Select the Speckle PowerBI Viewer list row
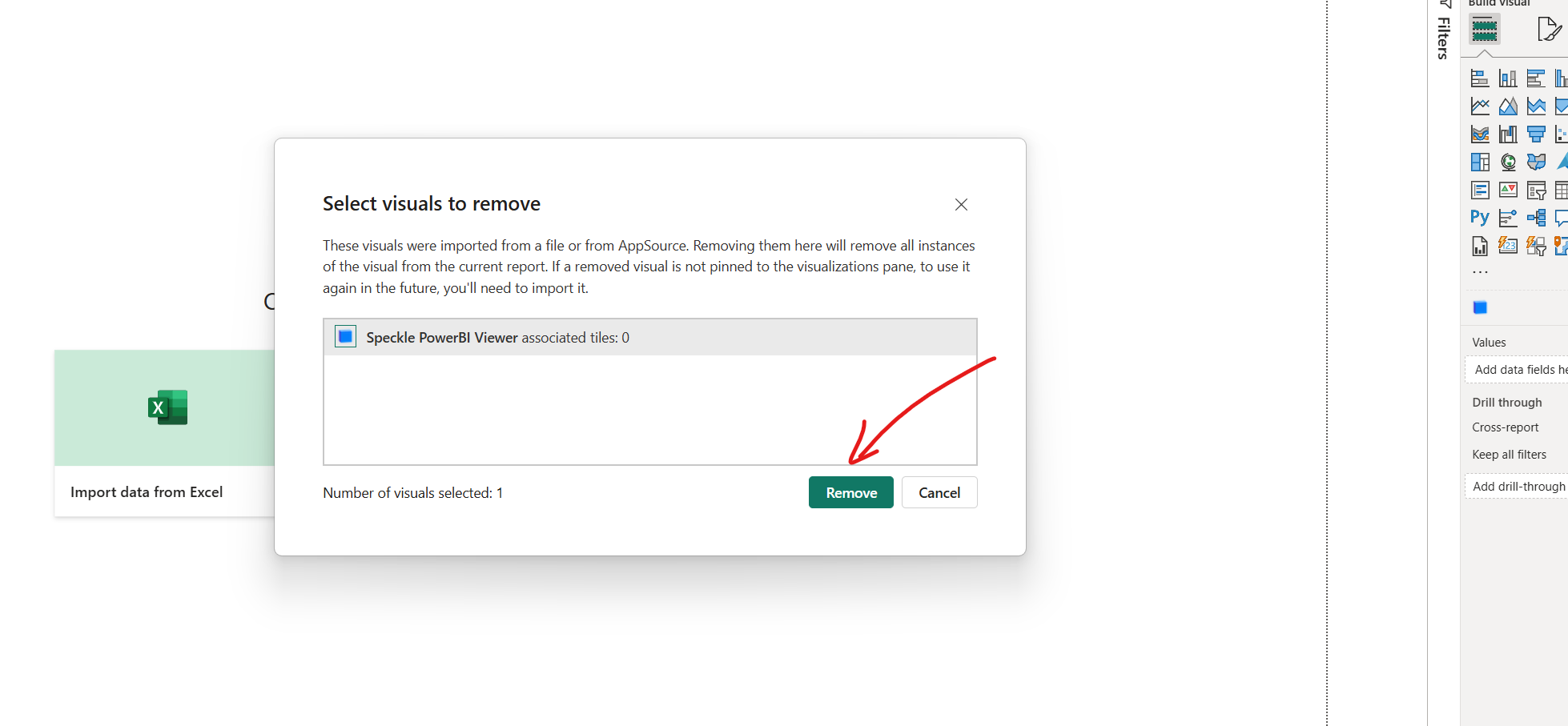The image size is (1568, 726). pyautogui.click(x=649, y=337)
